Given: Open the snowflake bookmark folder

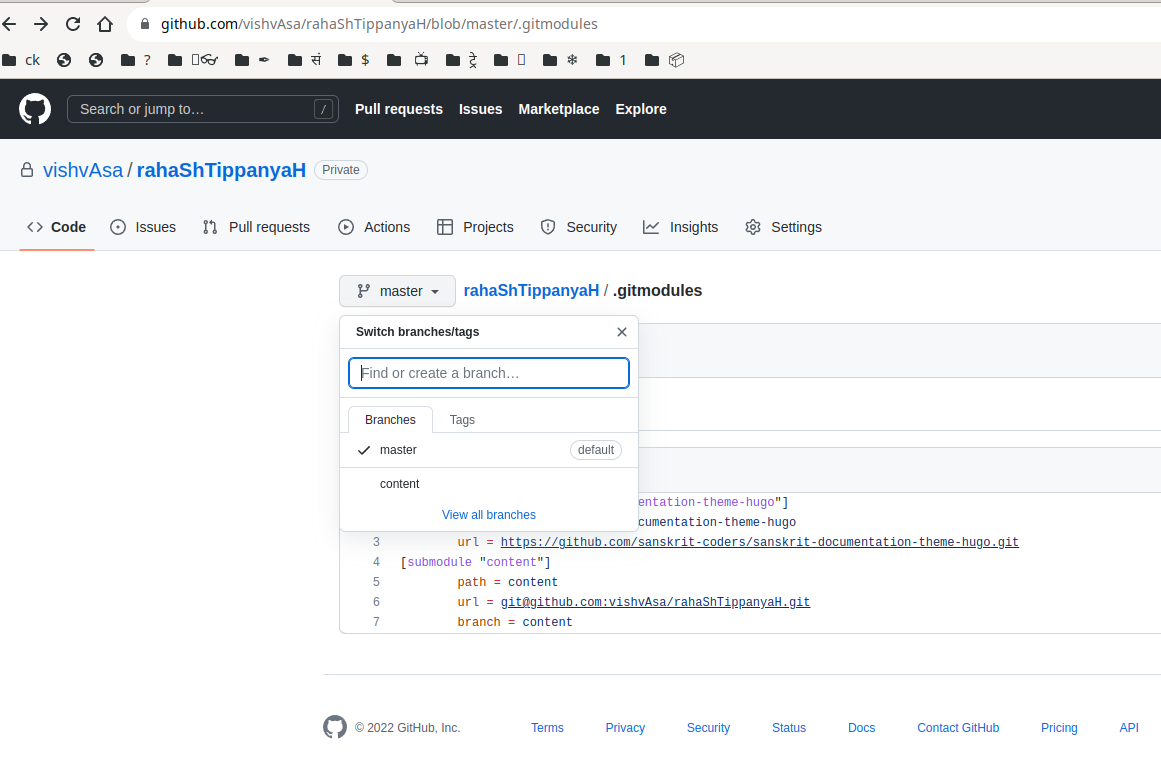Looking at the screenshot, I should click(560, 60).
